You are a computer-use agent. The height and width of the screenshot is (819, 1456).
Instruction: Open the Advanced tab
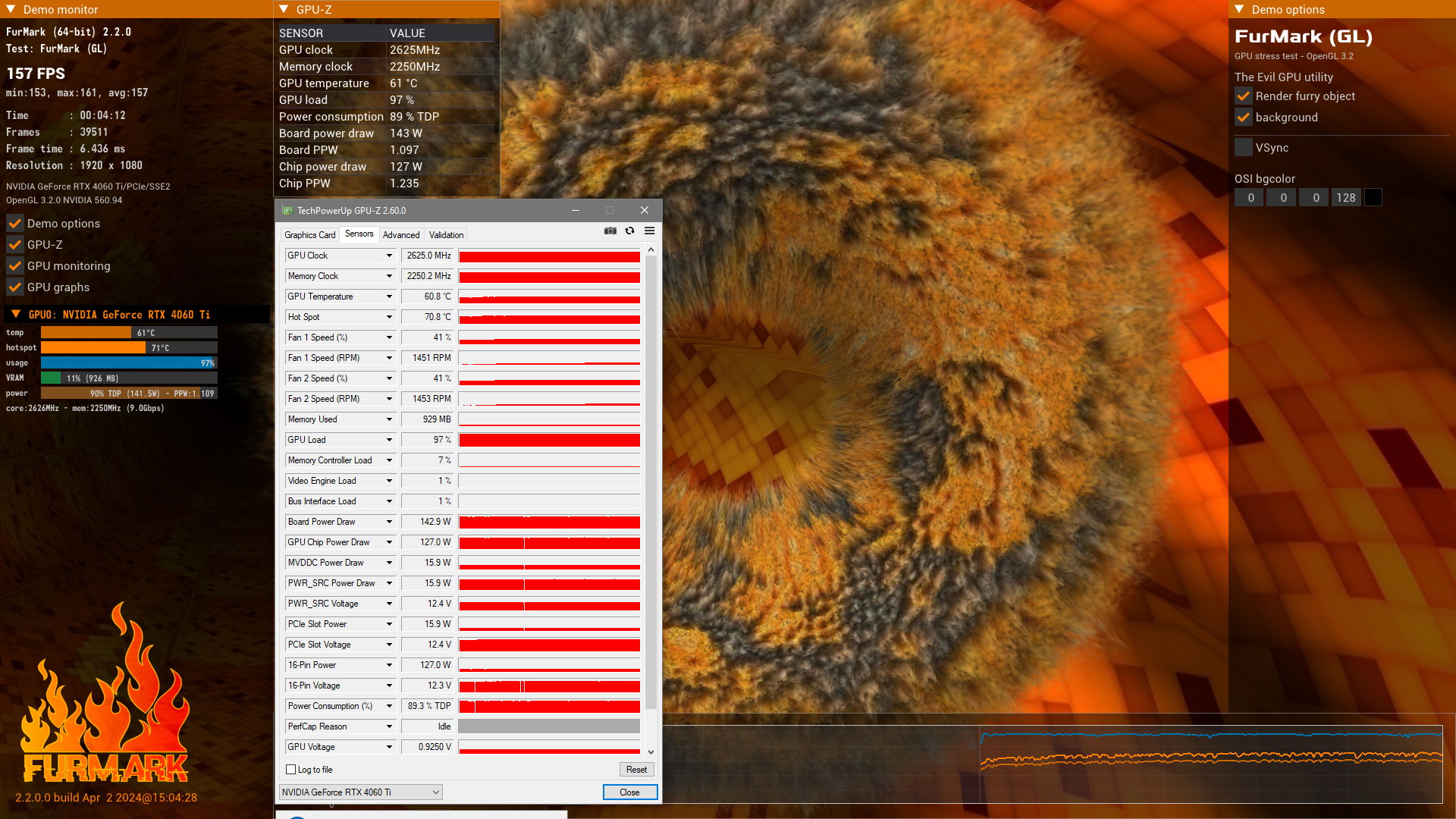401,235
